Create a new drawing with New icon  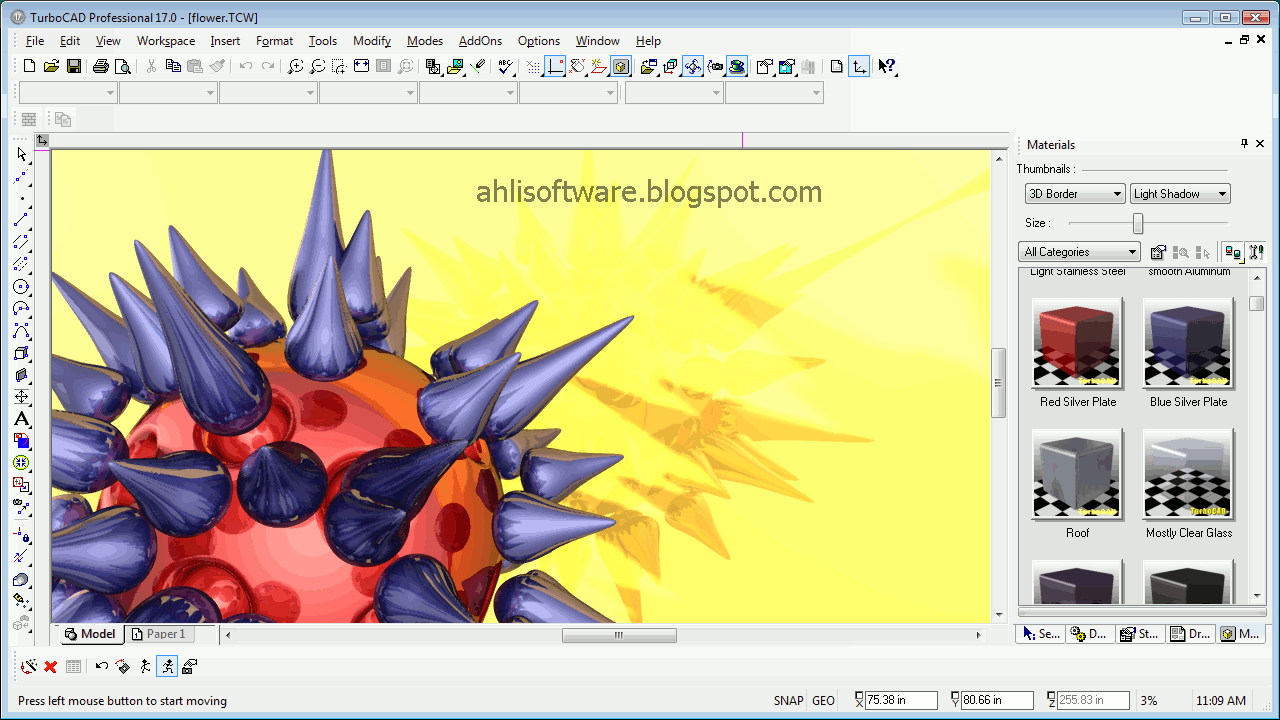point(29,67)
